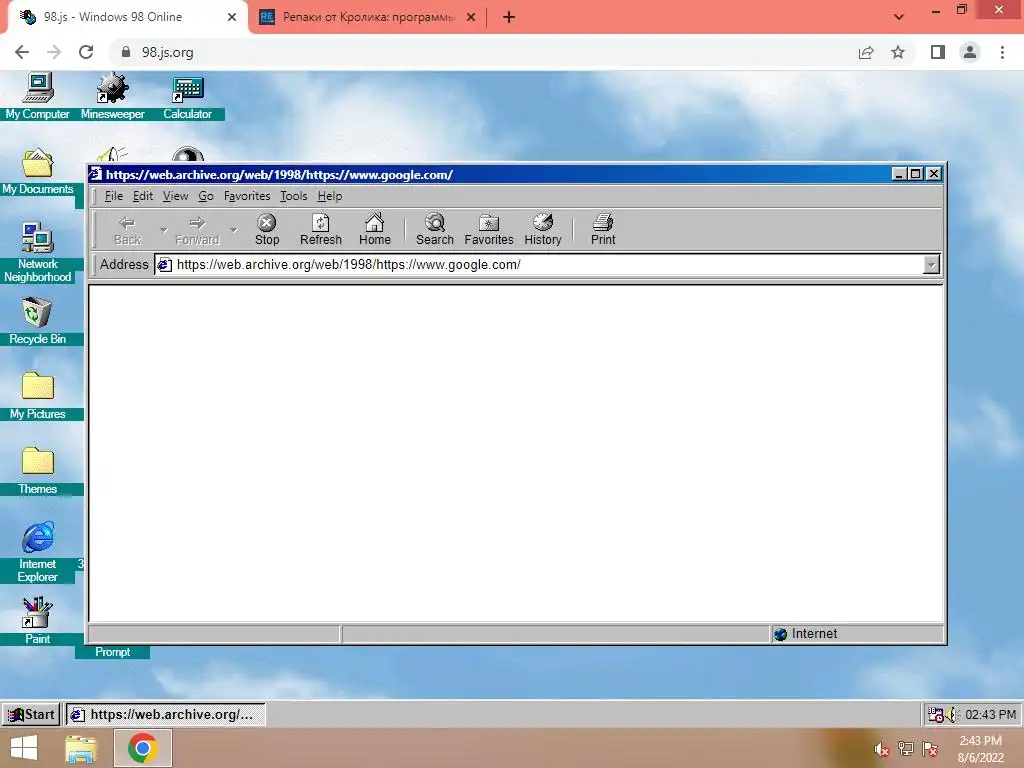Click the Chrome icon in Windows taskbar

point(142,748)
